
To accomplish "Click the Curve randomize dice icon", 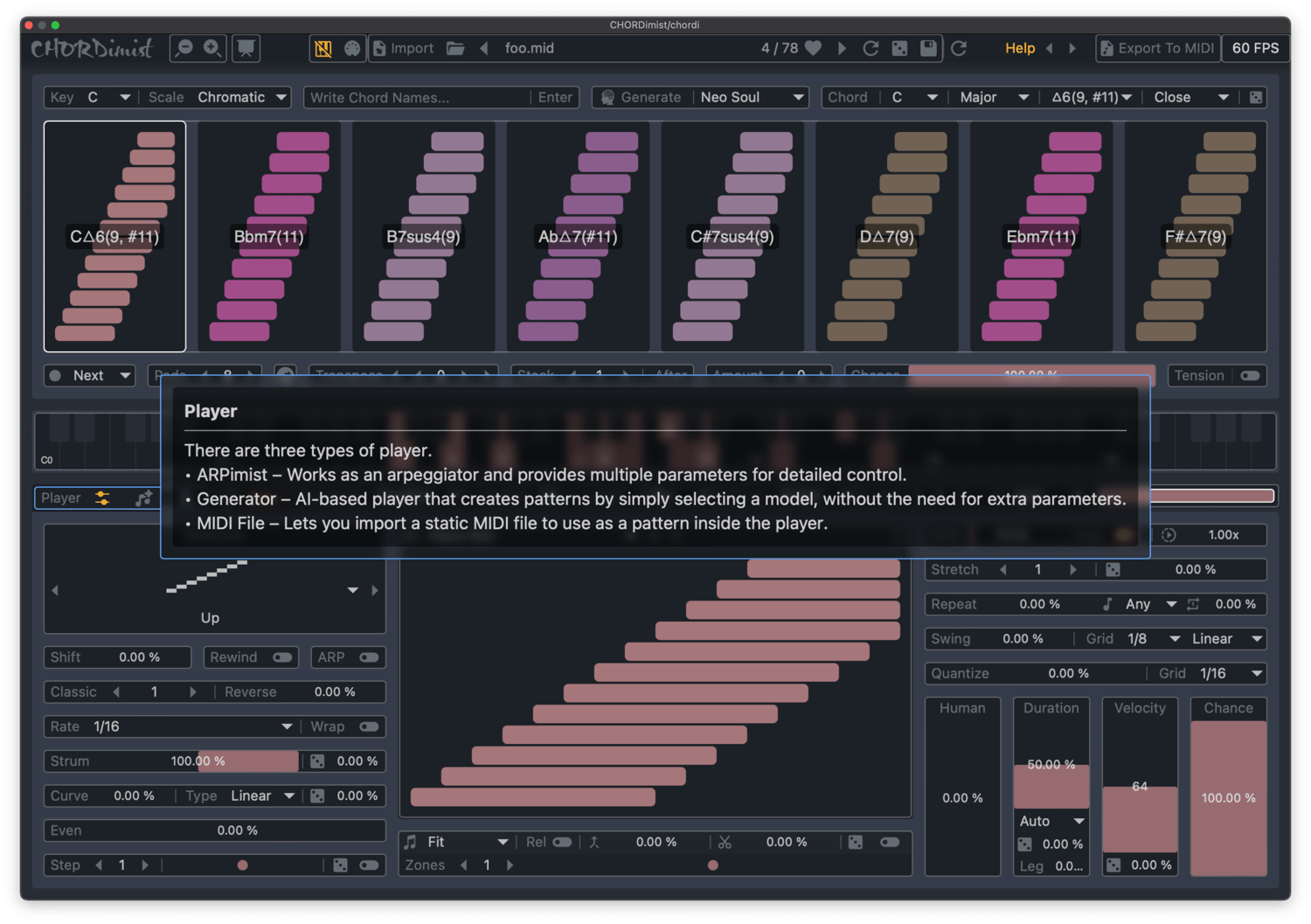I will (x=317, y=795).
